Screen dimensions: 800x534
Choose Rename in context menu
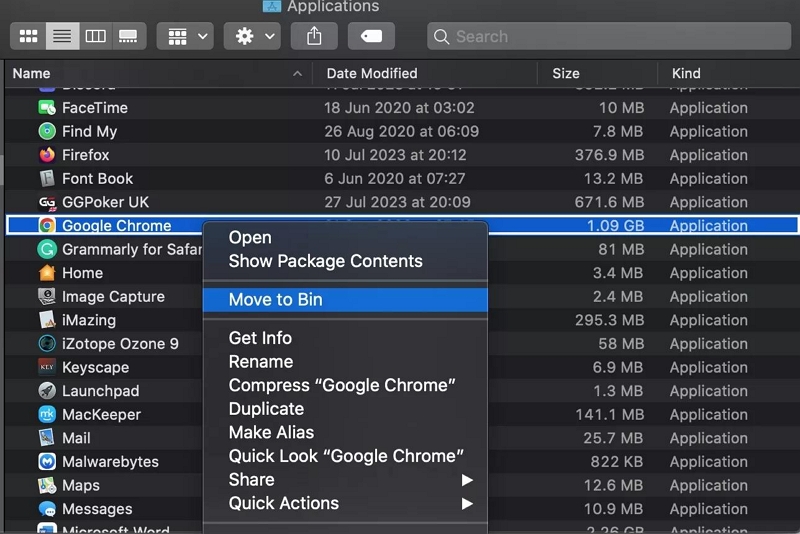click(x=345, y=362)
